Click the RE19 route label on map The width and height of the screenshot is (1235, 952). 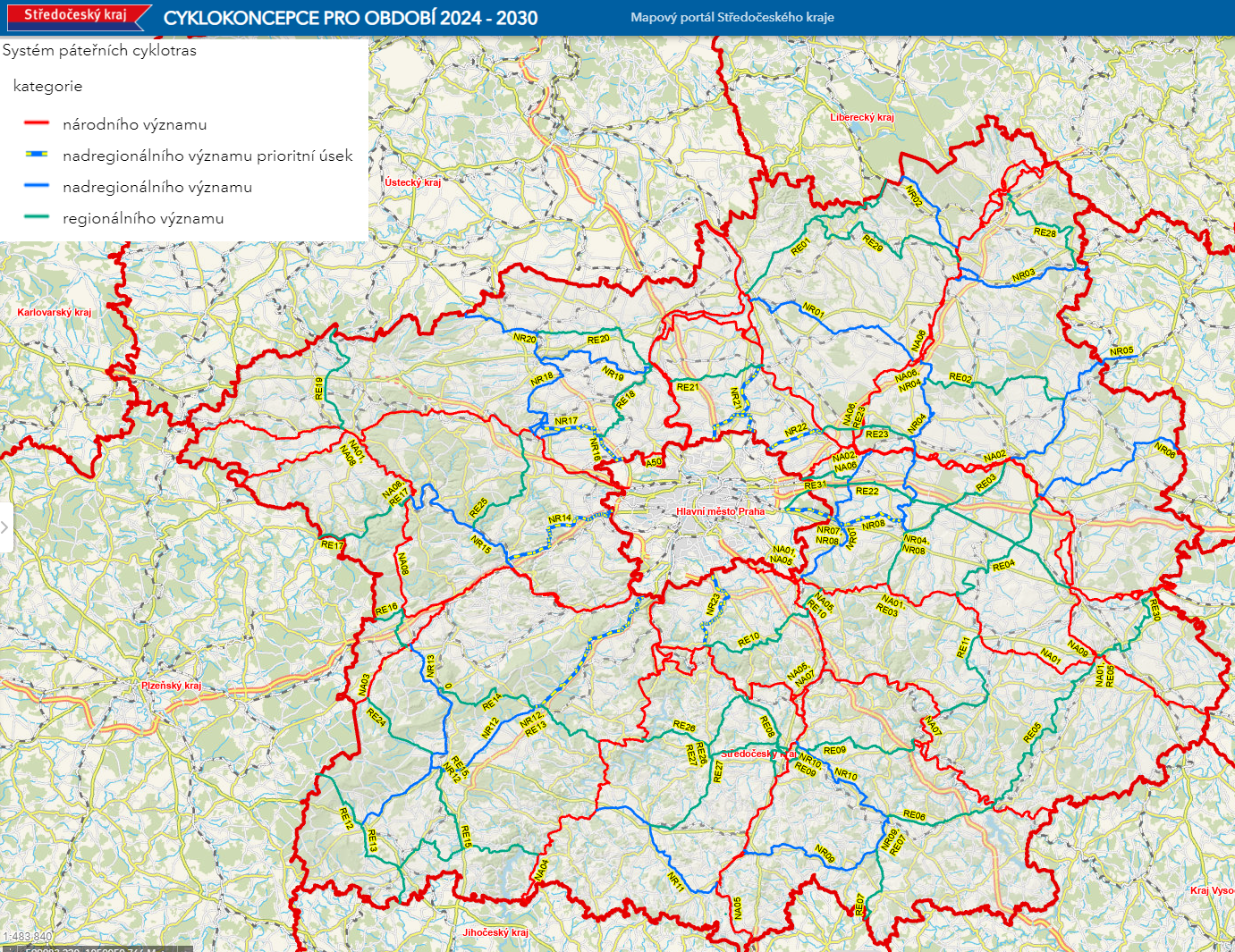pos(319,388)
